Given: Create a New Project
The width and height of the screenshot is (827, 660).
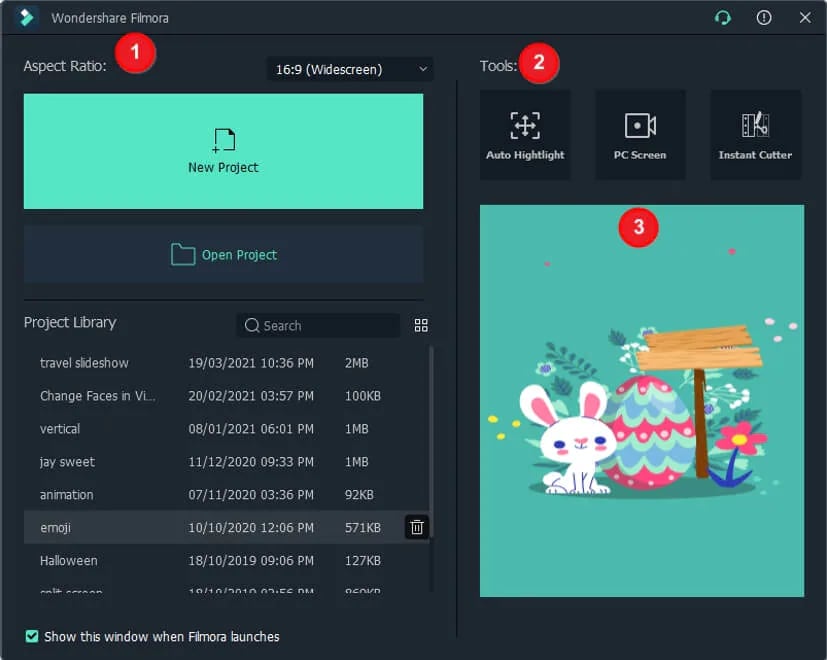Looking at the screenshot, I should [223, 151].
